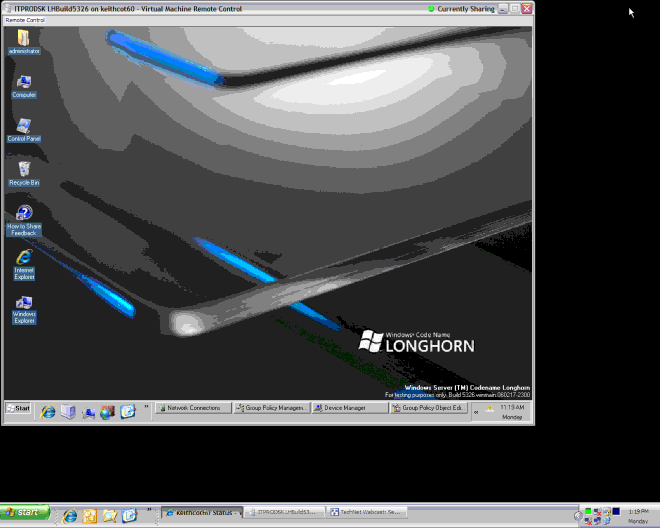Switch to Device Manager taskbar button

click(350, 408)
